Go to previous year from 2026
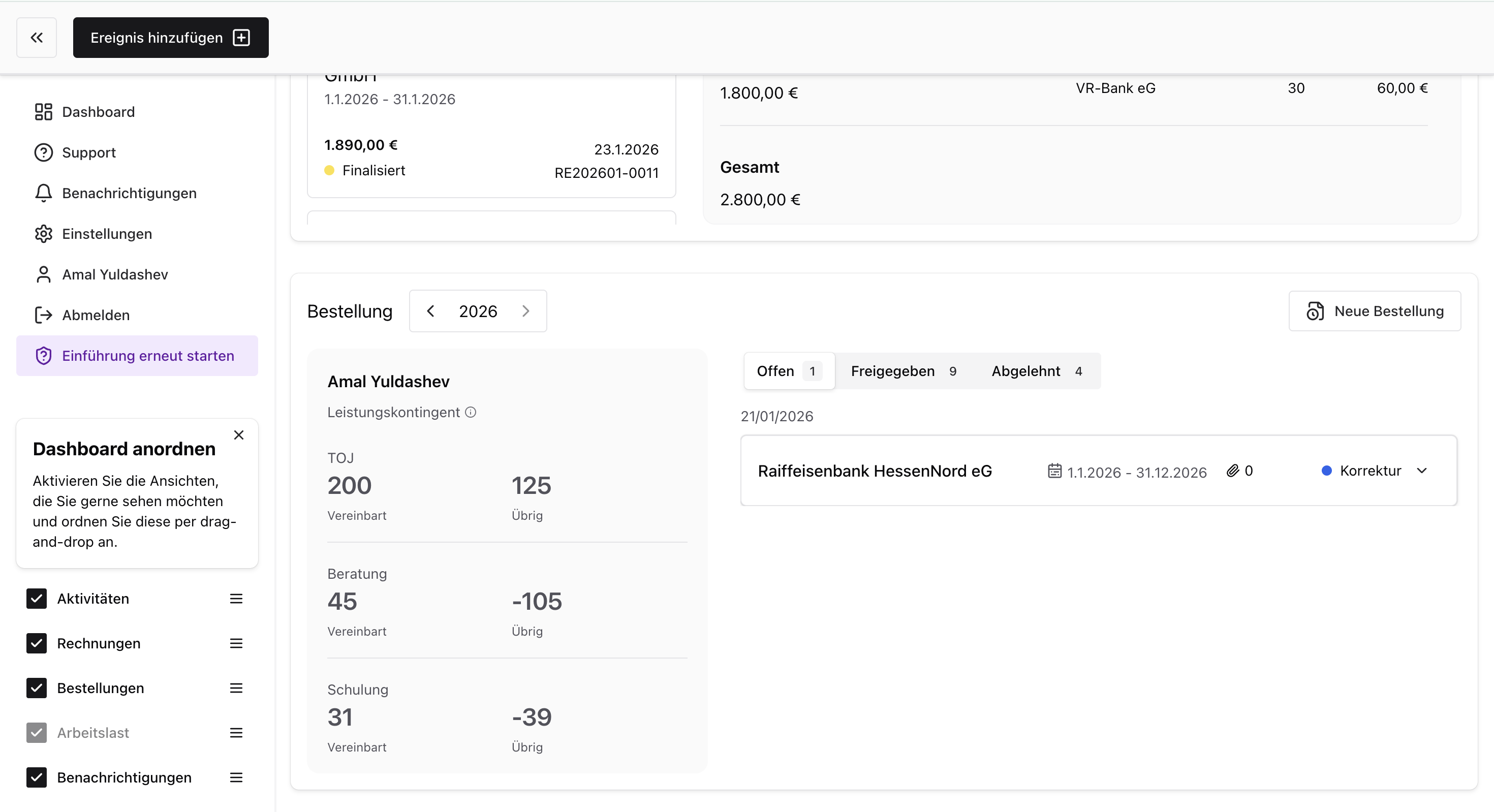The width and height of the screenshot is (1494, 812). click(x=430, y=311)
